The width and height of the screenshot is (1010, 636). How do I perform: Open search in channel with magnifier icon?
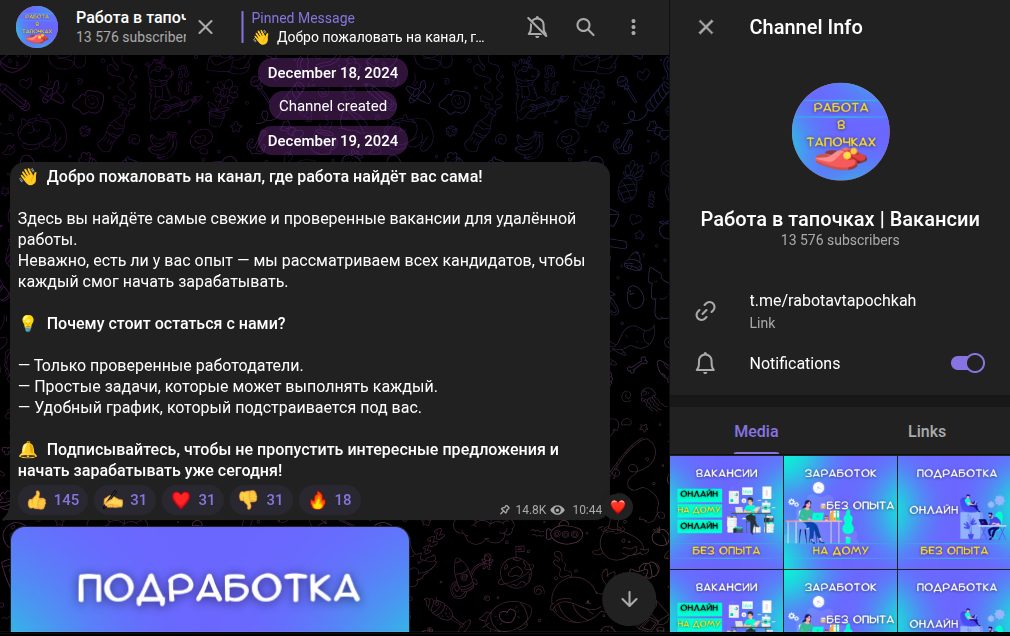(585, 27)
